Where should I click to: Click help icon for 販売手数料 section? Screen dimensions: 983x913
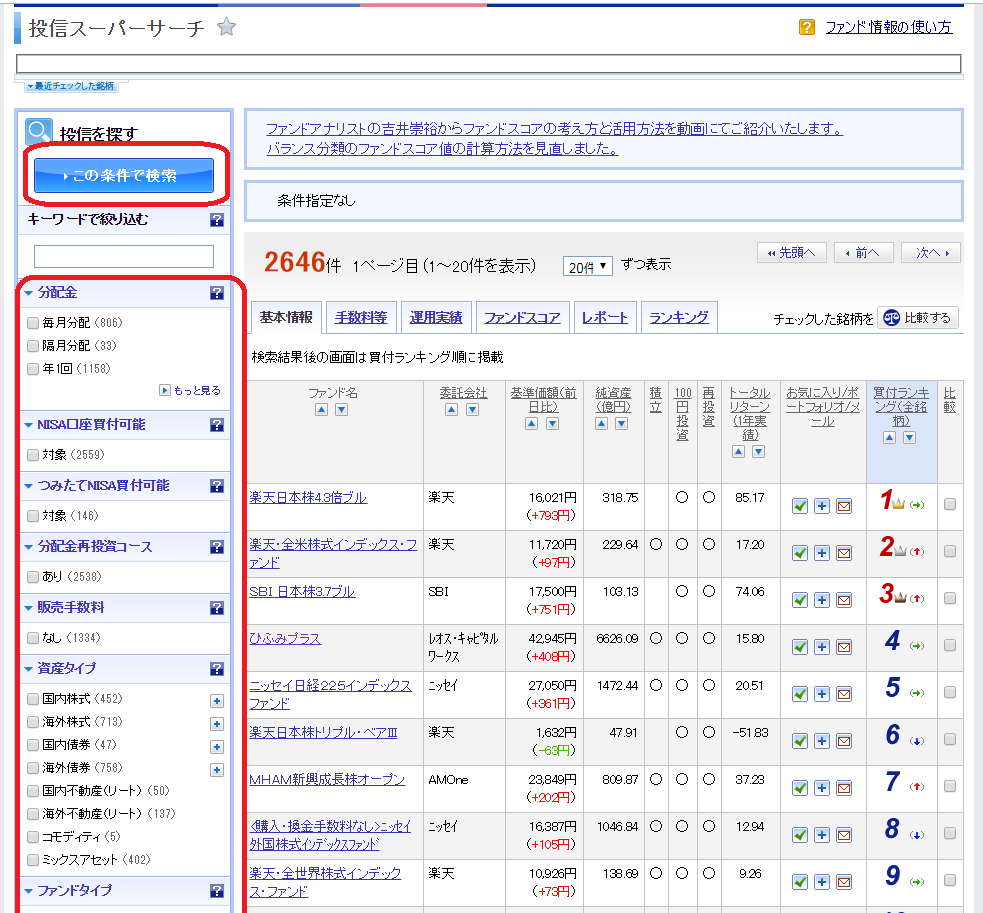(x=216, y=607)
